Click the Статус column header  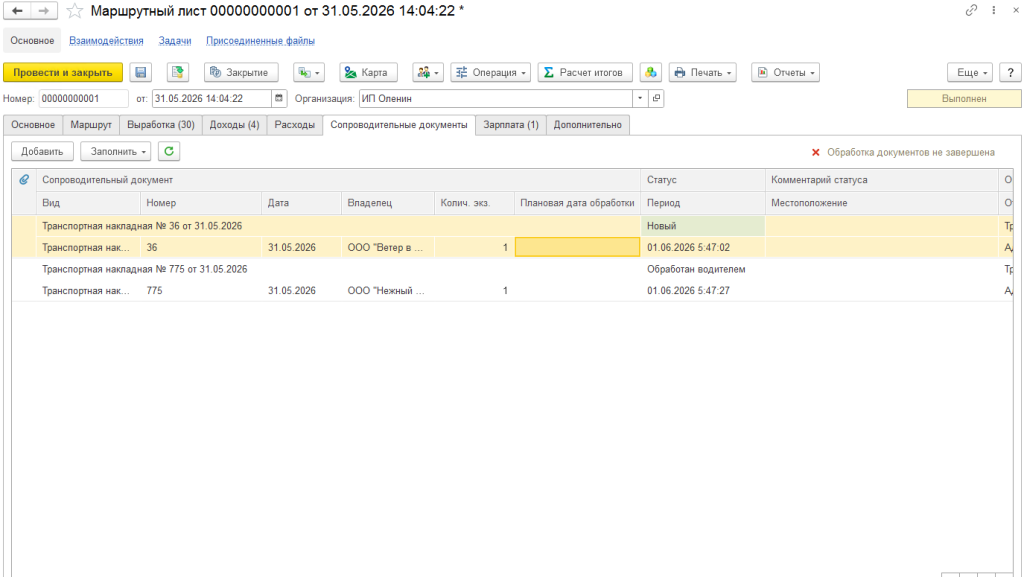703,179
